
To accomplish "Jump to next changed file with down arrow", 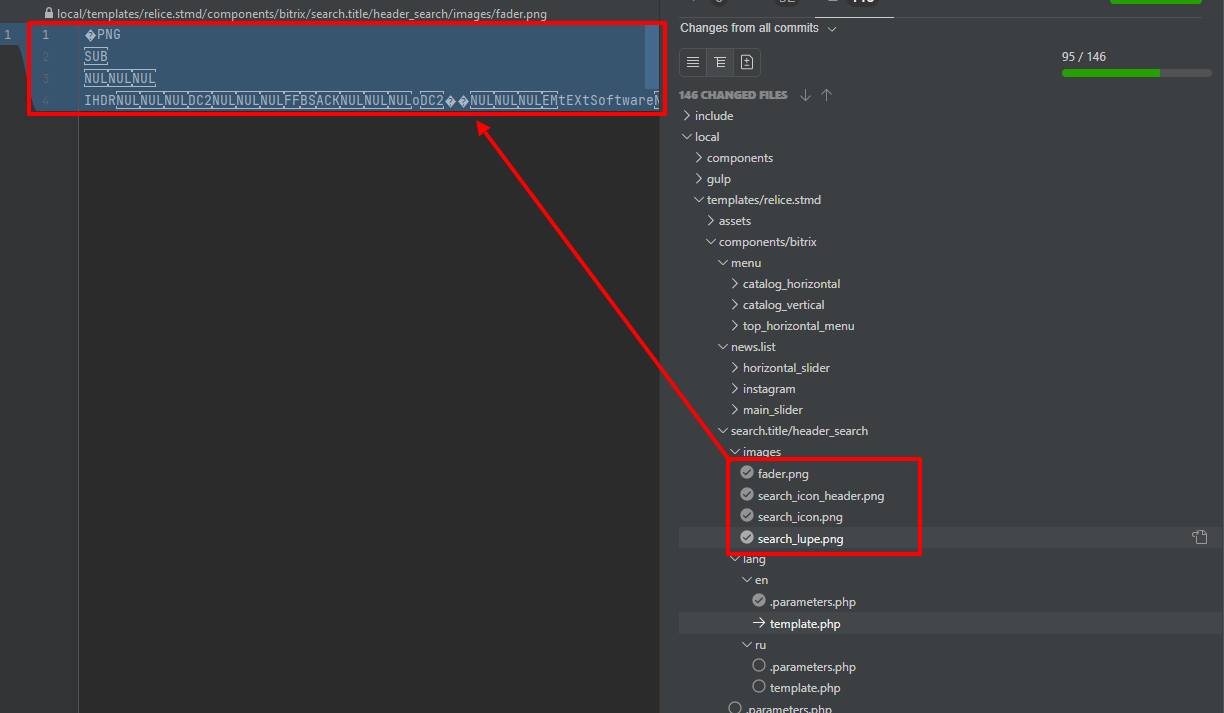I will pos(805,95).
